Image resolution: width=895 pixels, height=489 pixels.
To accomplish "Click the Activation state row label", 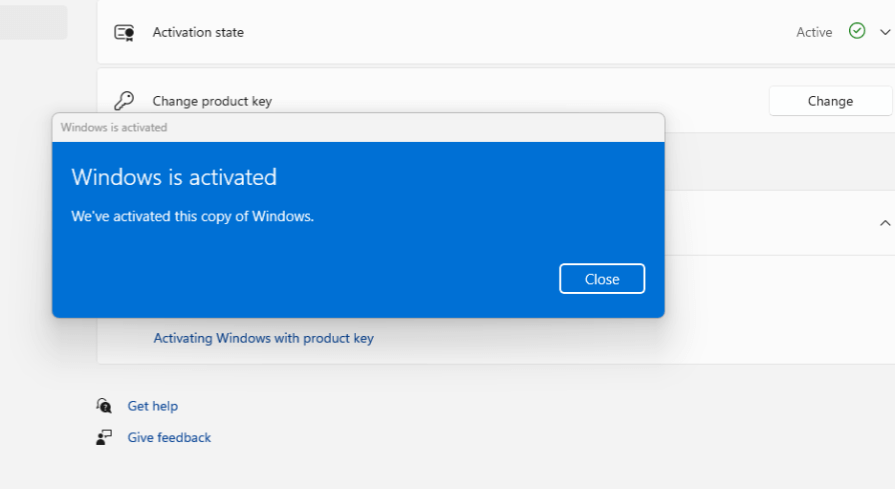I will coord(198,32).
